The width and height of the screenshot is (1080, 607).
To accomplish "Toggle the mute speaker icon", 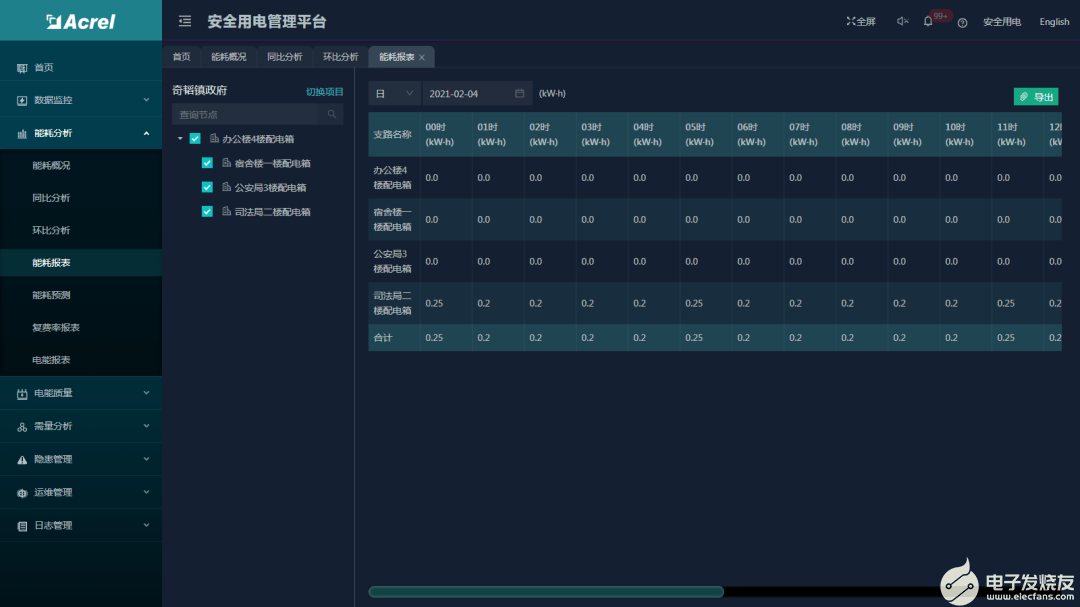I will click(x=902, y=21).
